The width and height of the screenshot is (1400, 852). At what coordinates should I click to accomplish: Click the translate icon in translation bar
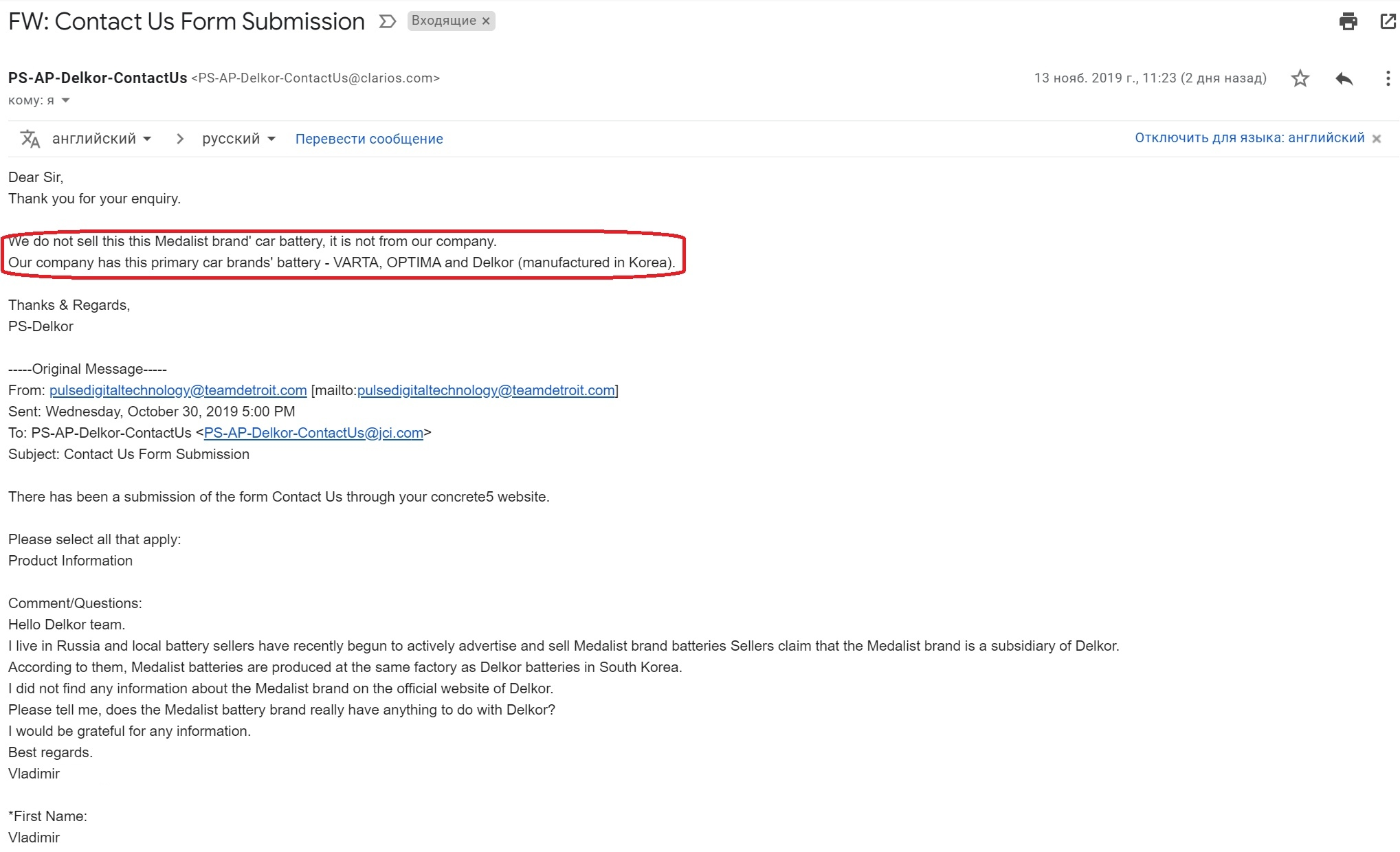(x=30, y=139)
